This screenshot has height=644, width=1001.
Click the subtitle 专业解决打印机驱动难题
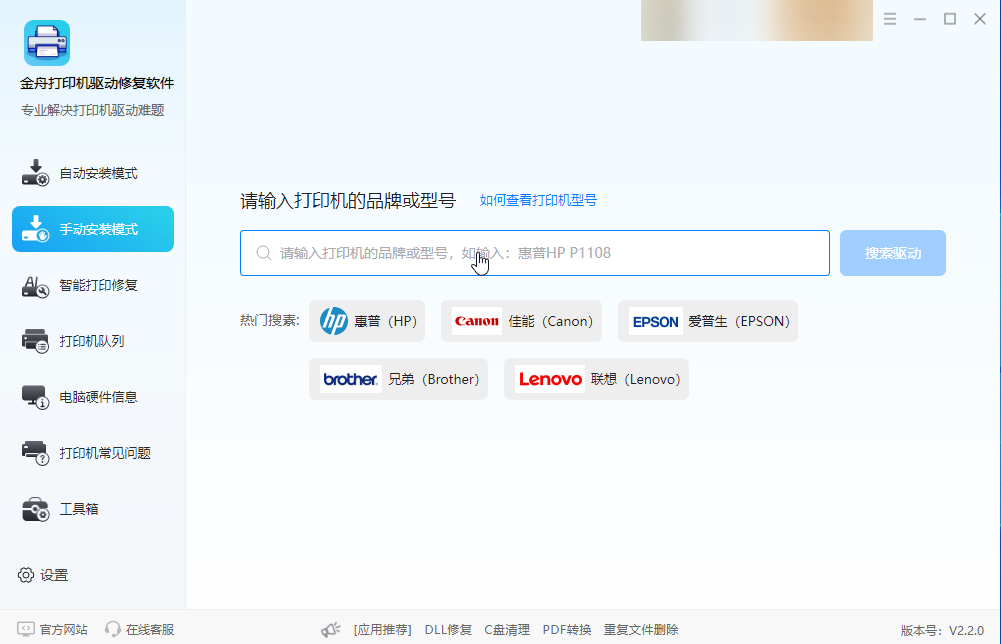coord(93,110)
